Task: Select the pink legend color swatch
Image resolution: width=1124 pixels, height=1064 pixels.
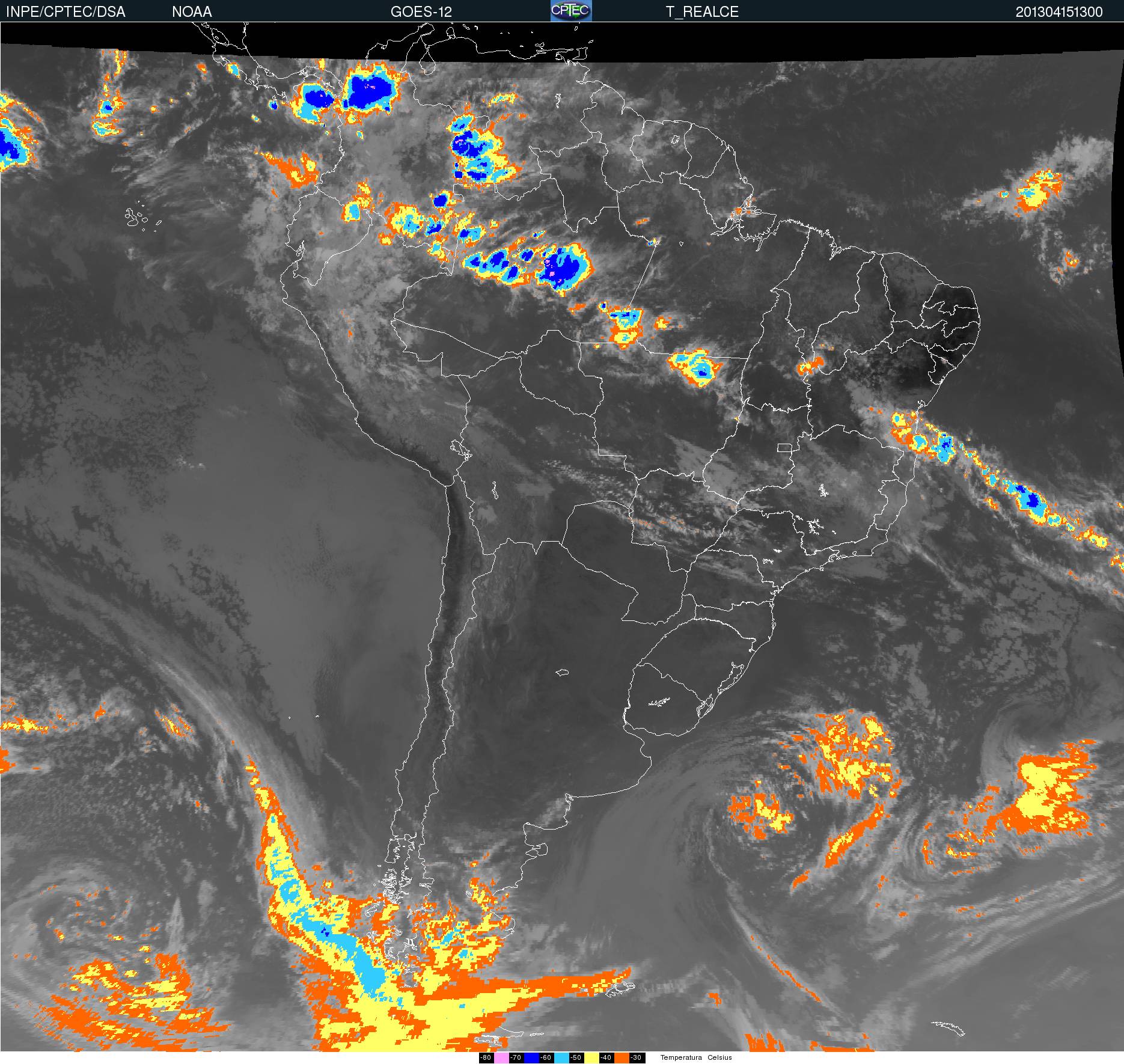Action: tap(501, 1058)
